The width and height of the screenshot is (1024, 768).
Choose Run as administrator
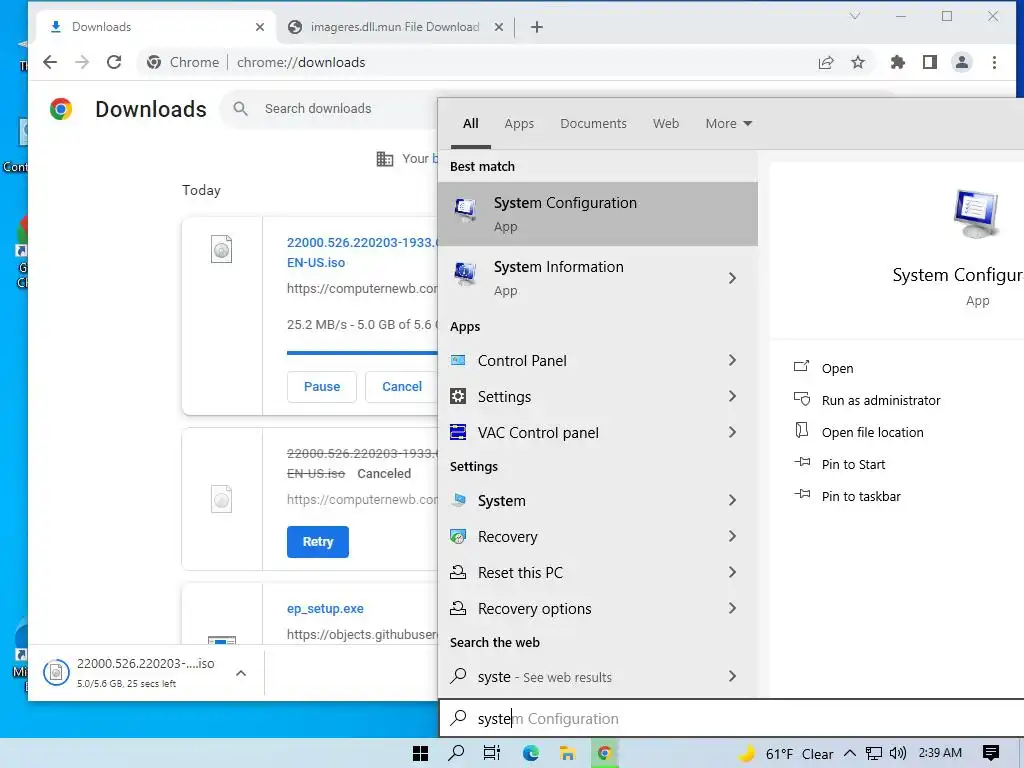click(880, 400)
